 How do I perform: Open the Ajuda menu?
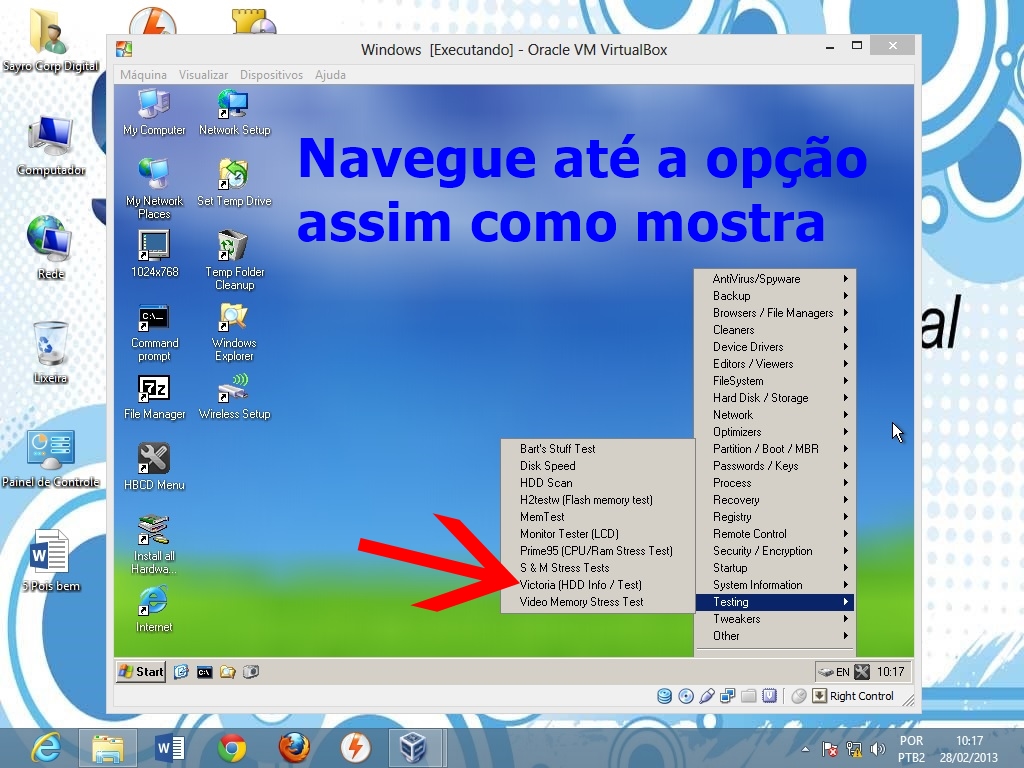coord(330,74)
